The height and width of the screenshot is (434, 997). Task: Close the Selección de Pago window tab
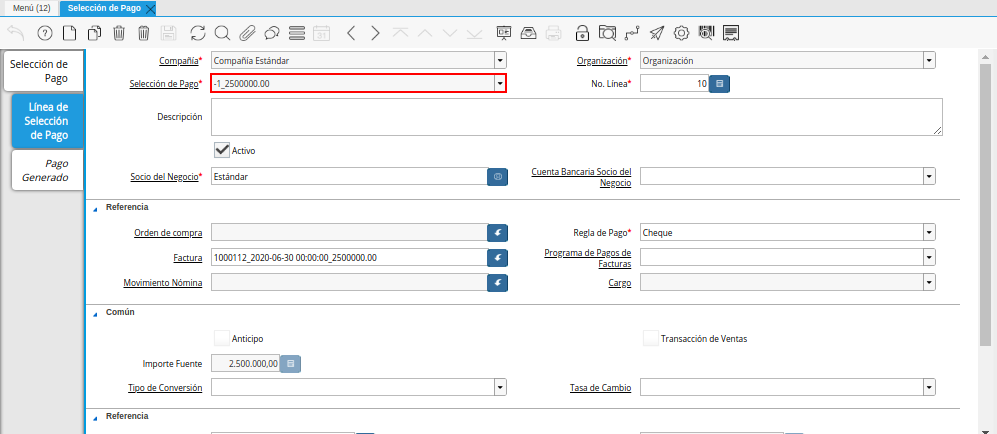(150, 9)
